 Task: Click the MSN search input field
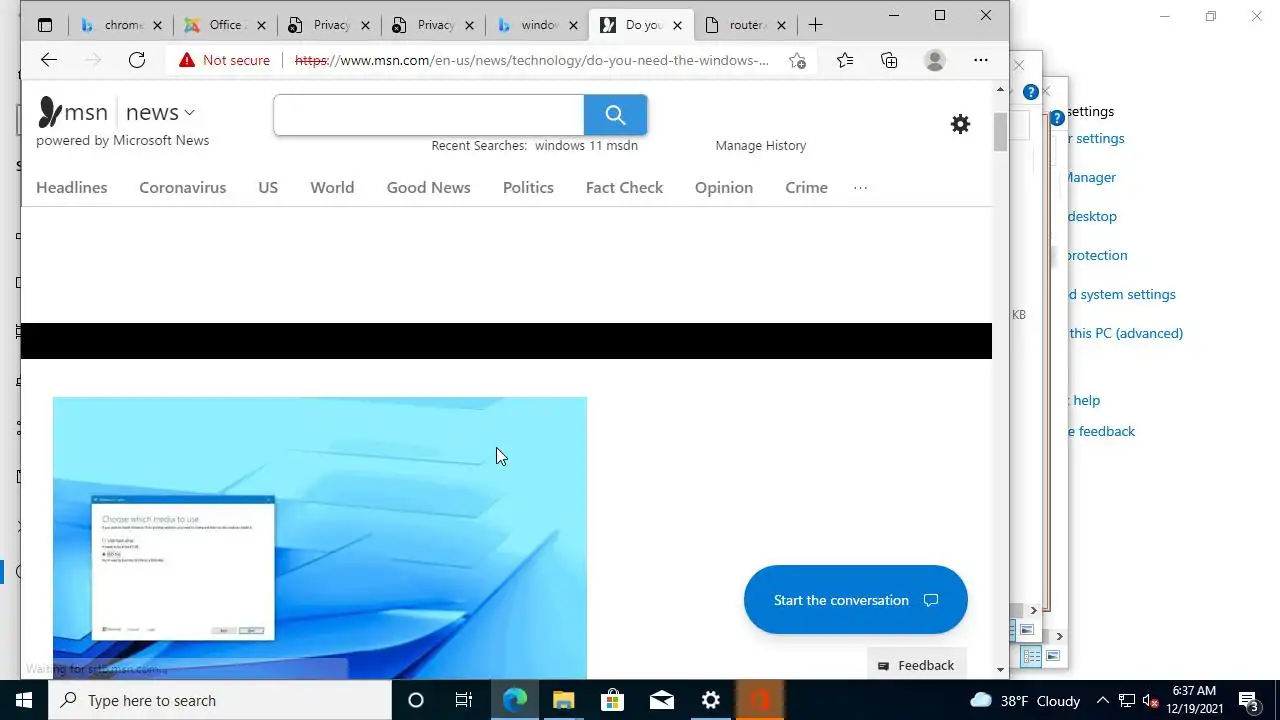click(428, 115)
